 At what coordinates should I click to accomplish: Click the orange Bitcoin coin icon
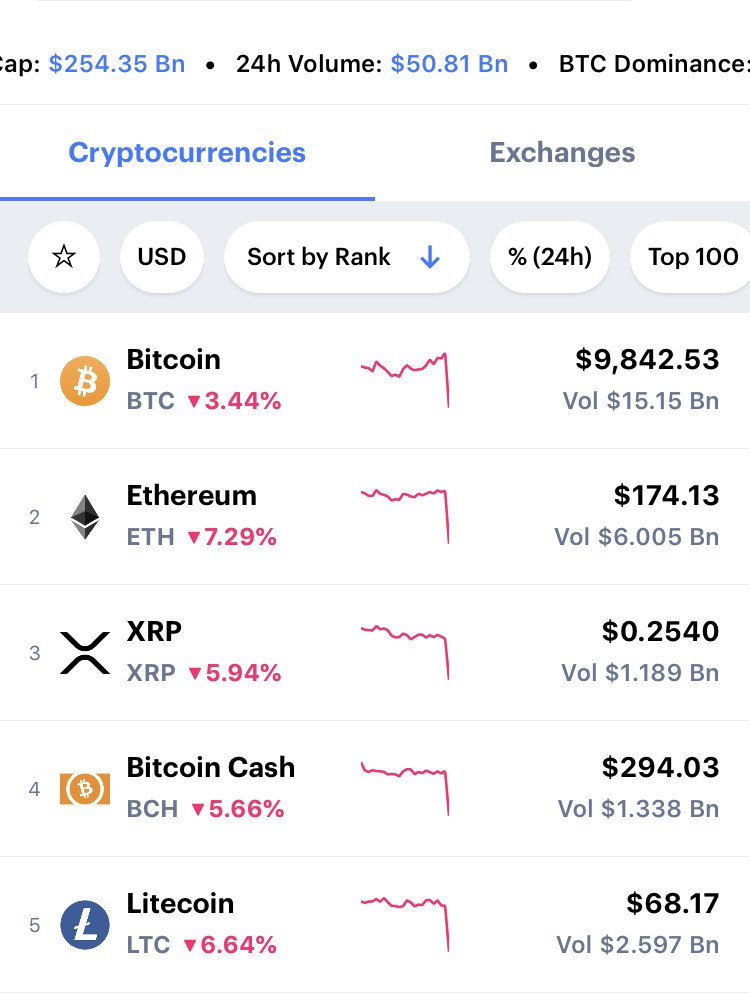pos(85,381)
